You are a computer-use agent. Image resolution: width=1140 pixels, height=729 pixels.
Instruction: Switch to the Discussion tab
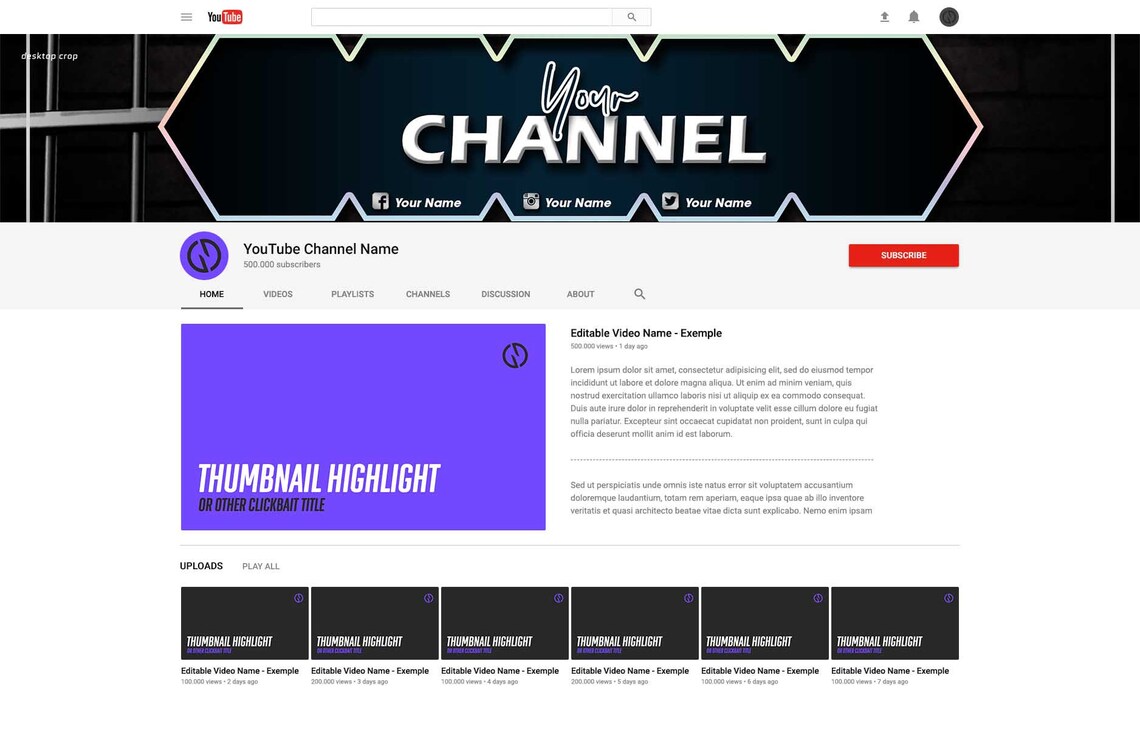click(x=505, y=294)
